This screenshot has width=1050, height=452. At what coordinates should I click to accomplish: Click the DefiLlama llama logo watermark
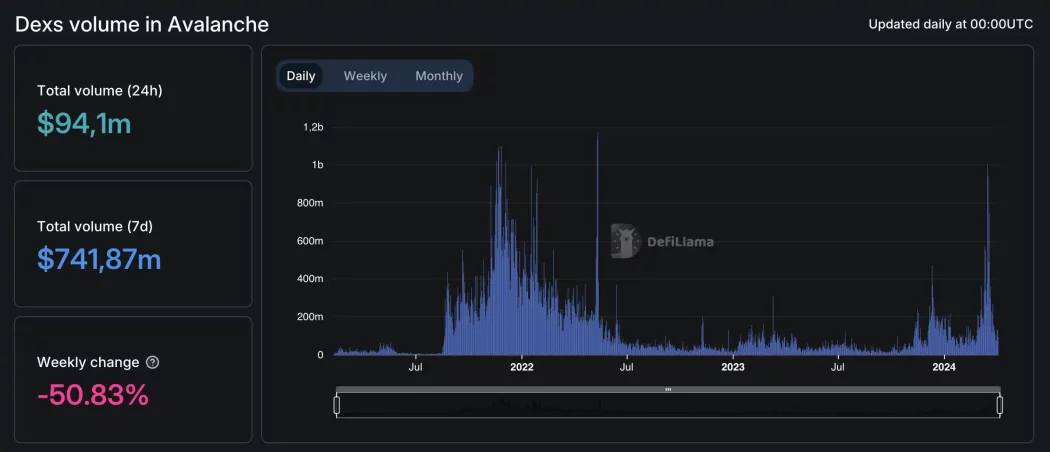point(625,241)
